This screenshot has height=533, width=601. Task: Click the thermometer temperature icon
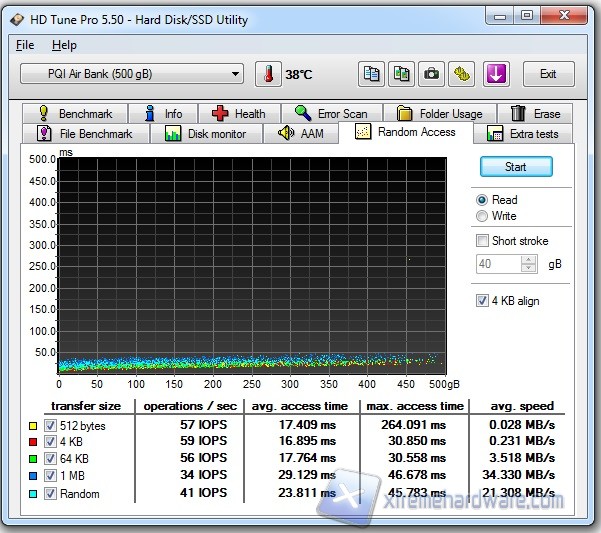click(x=268, y=74)
